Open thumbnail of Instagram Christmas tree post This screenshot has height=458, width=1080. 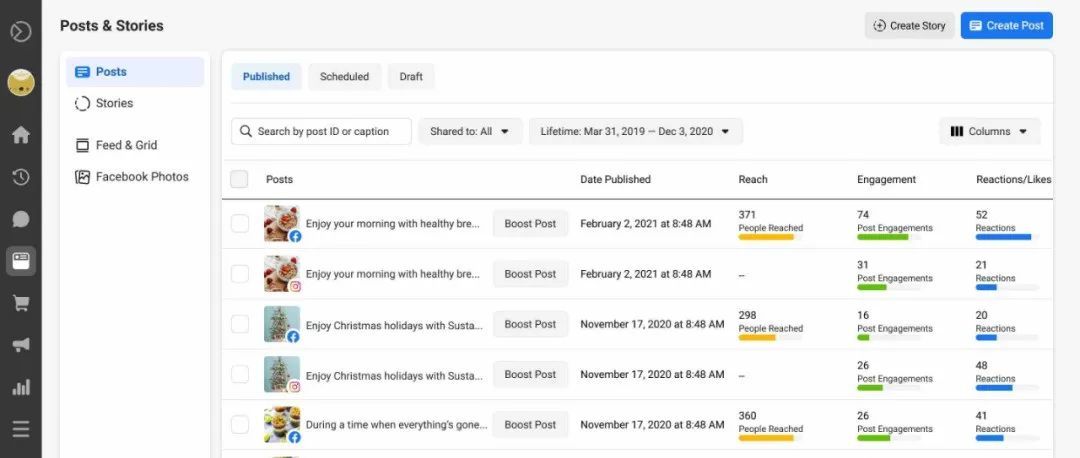[282, 374]
